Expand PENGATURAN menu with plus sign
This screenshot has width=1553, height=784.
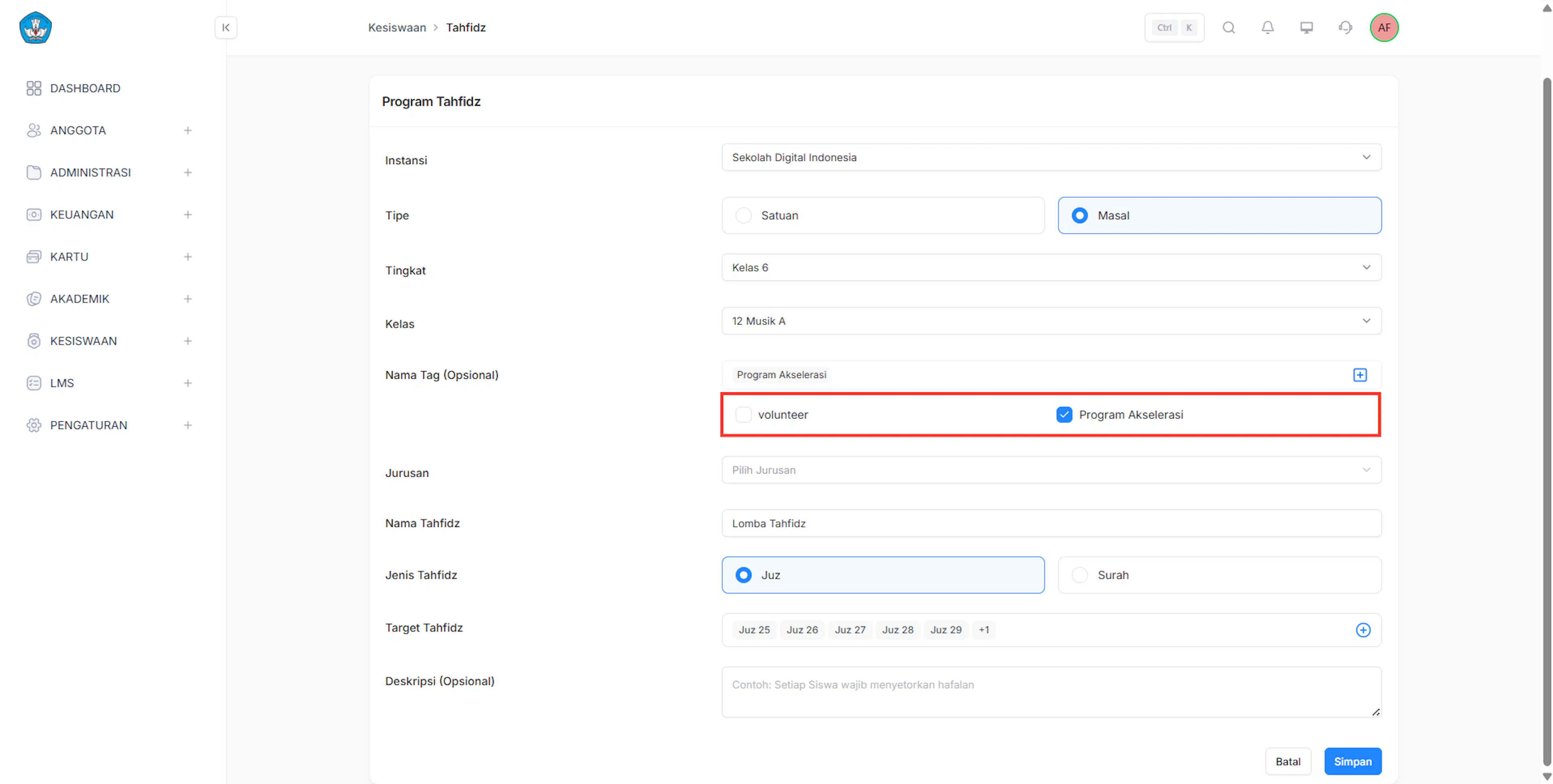pos(188,425)
